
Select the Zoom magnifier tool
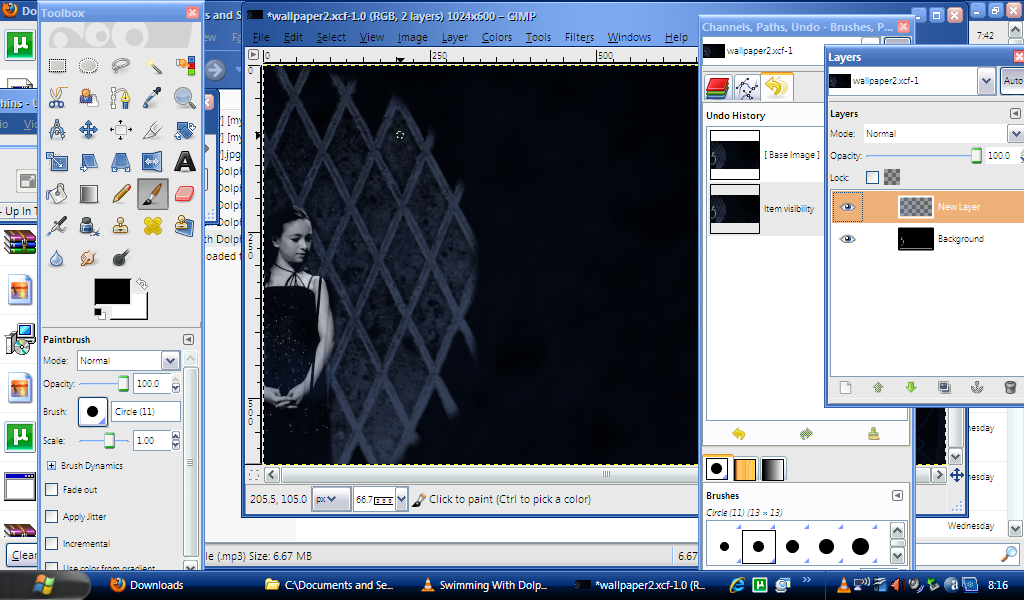(185, 98)
